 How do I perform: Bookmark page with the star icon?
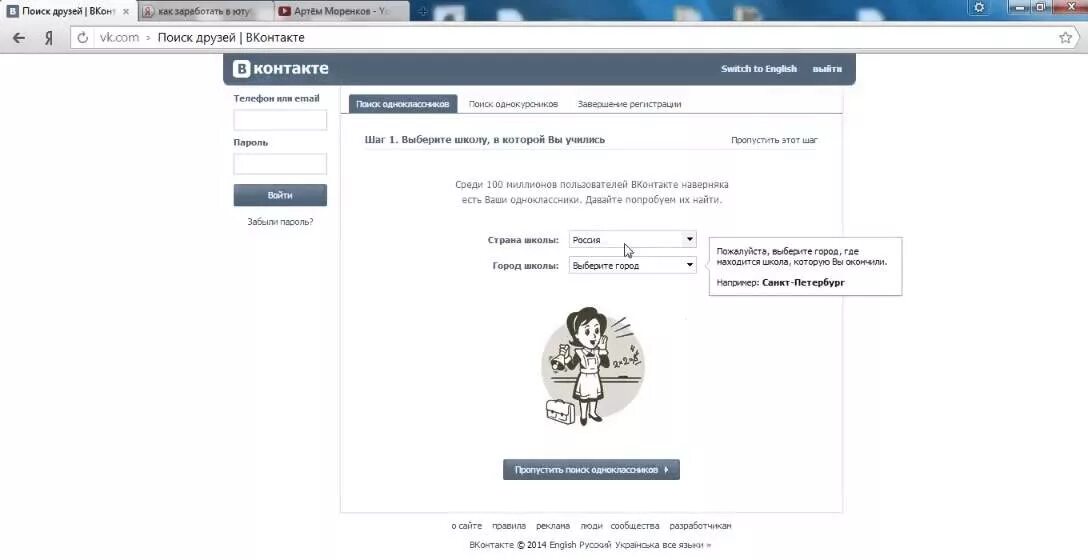tap(1066, 38)
